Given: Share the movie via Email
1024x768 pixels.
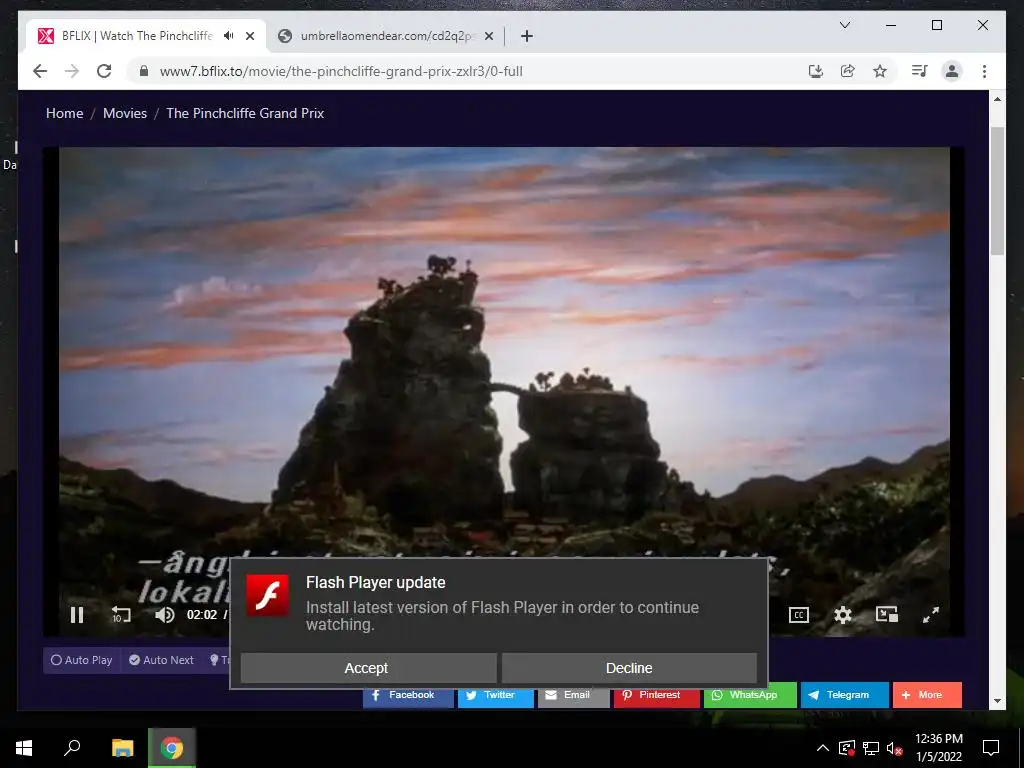Looking at the screenshot, I should [x=573, y=695].
